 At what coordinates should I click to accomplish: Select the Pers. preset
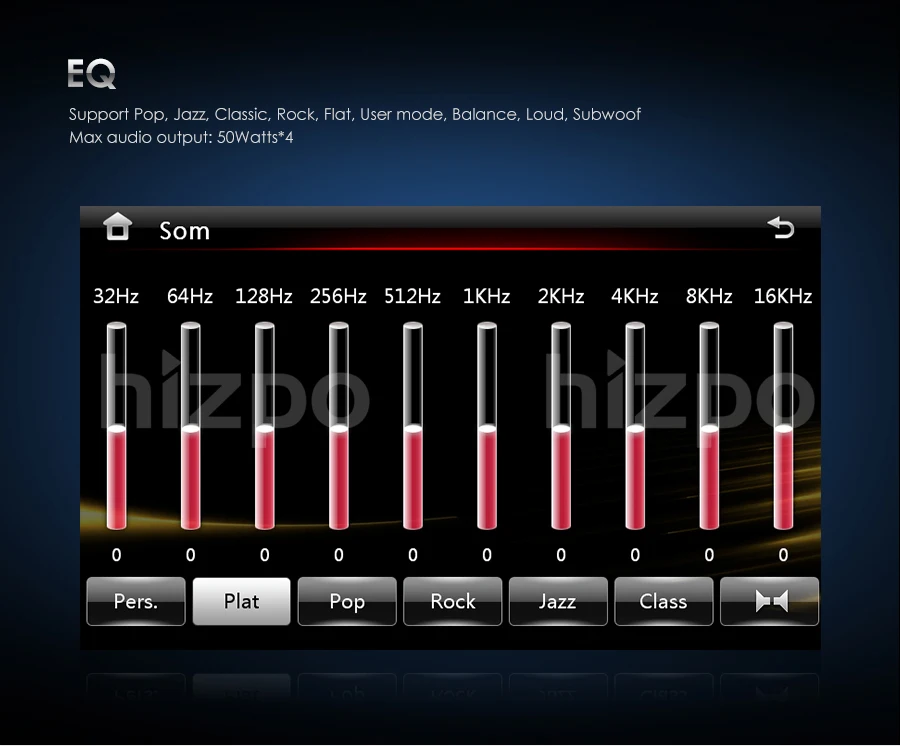pyautogui.click(x=136, y=601)
